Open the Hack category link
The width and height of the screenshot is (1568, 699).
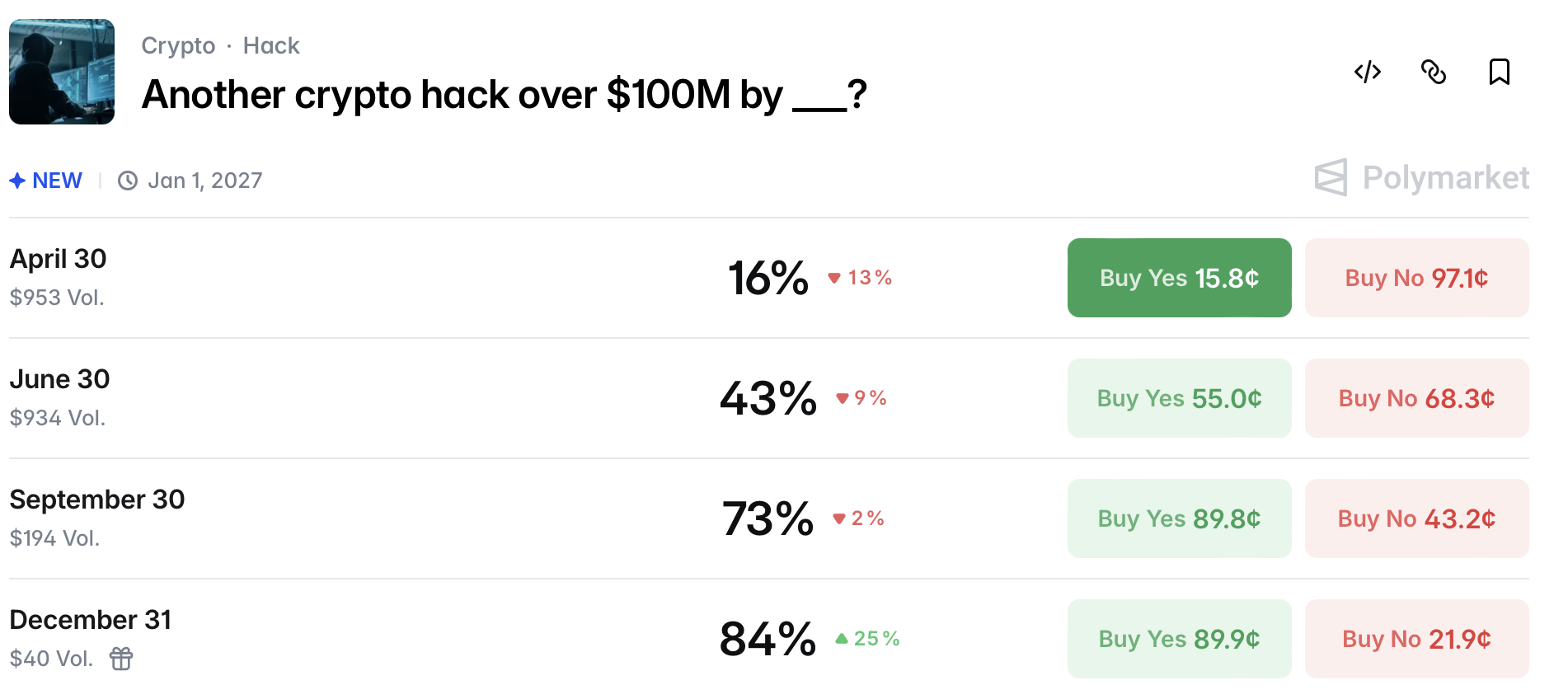(x=271, y=45)
